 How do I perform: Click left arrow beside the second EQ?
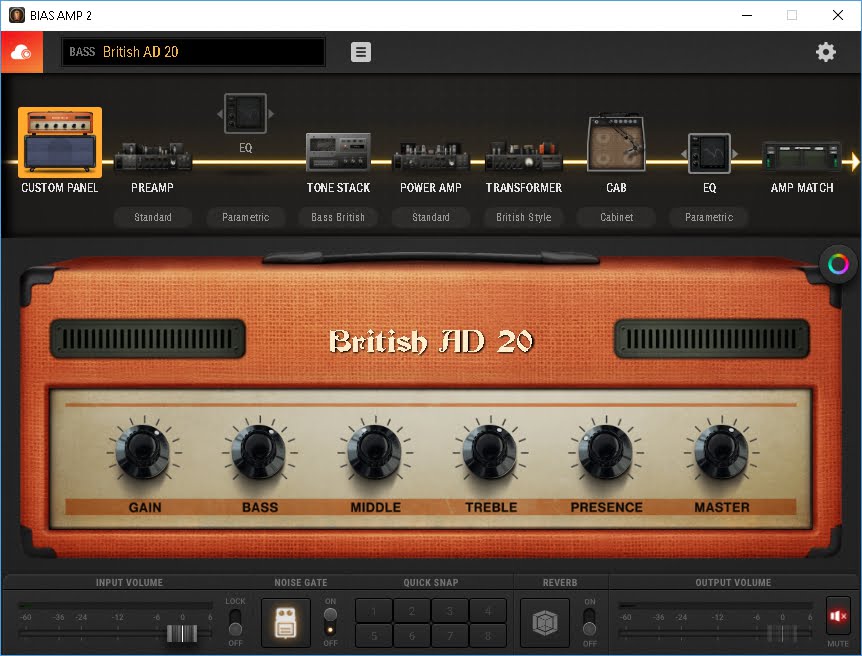[x=684, y=154]
